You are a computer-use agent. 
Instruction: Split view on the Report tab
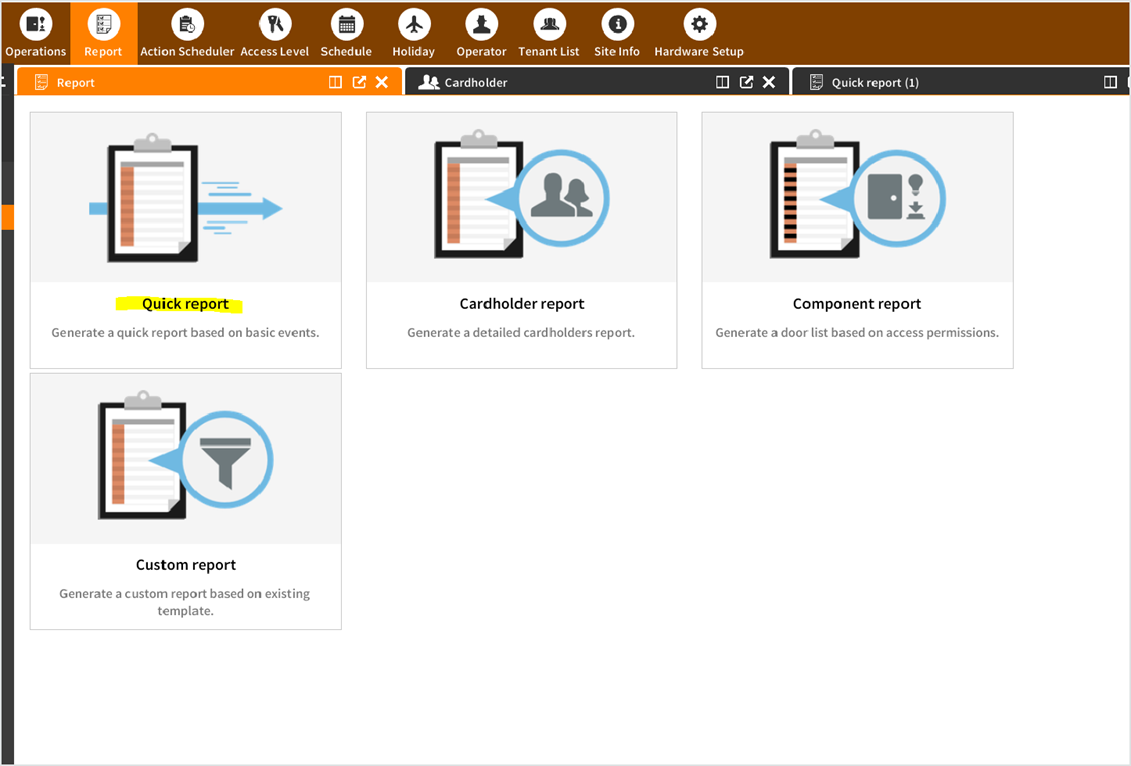(336, 83)
